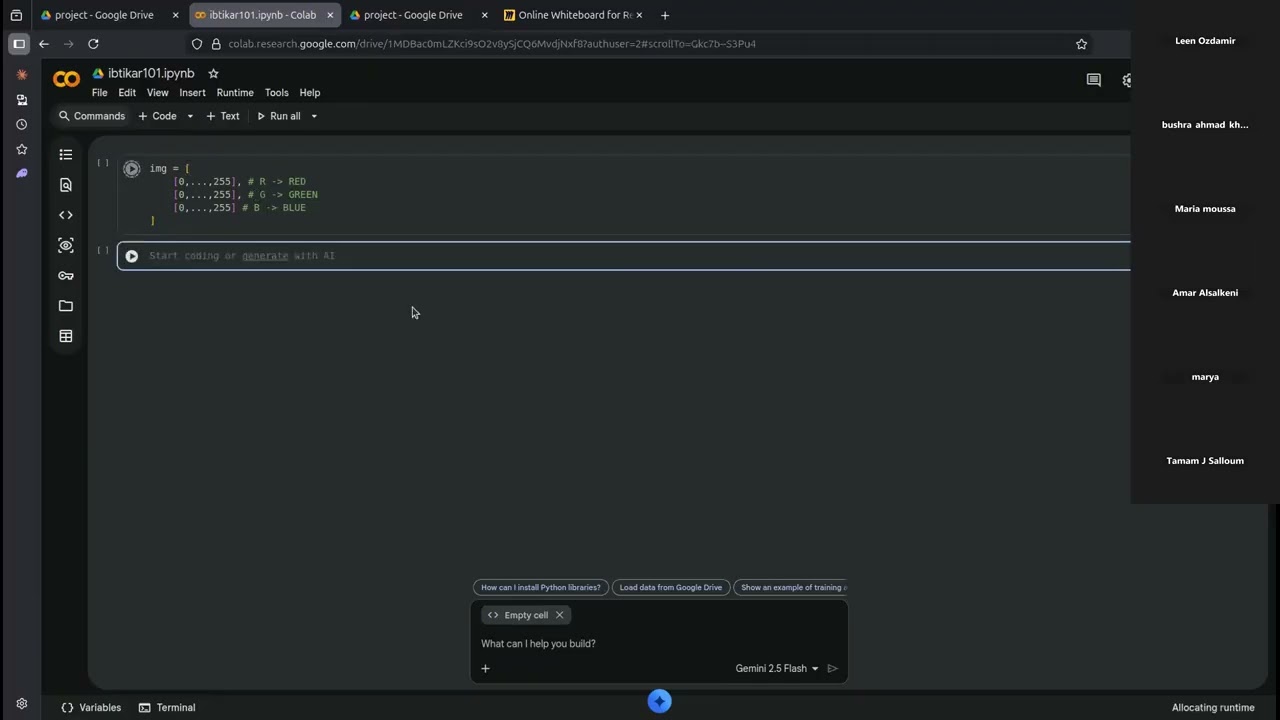Open the Tools menu
This screenshot has width=1280, height=720.
[277, 93]
